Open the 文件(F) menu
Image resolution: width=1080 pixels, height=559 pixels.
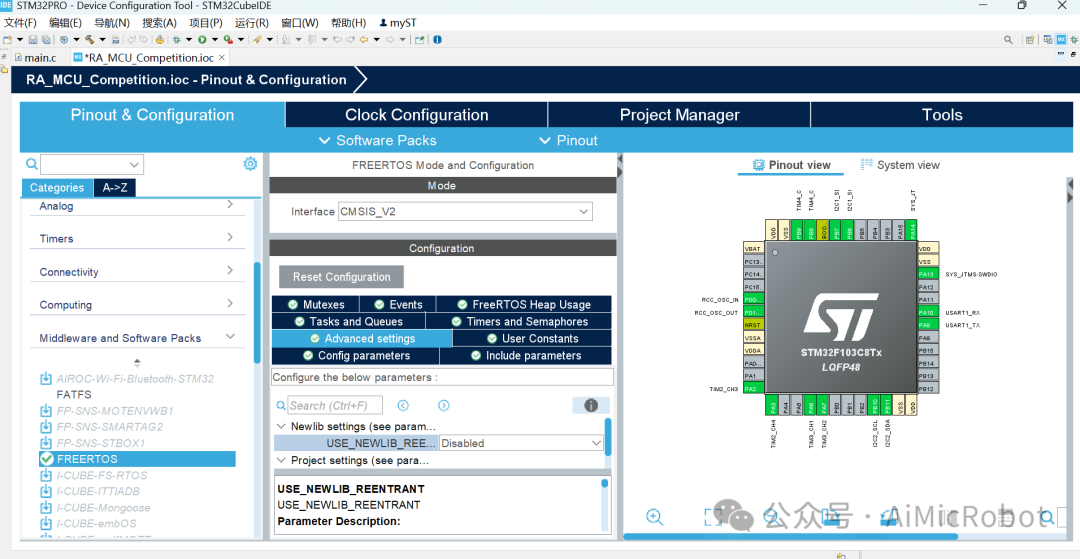pyautogui.click(x=23, y=23)
